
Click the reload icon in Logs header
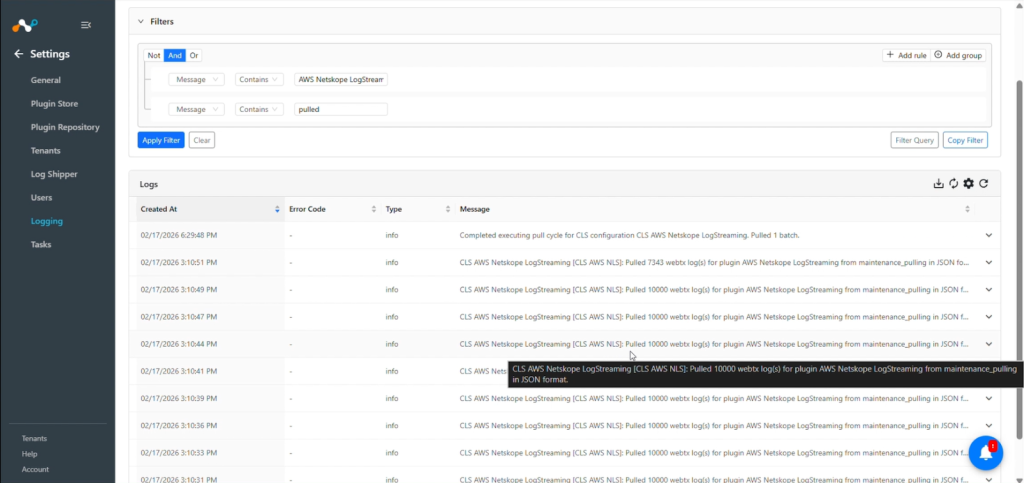(x=984, y=183)
